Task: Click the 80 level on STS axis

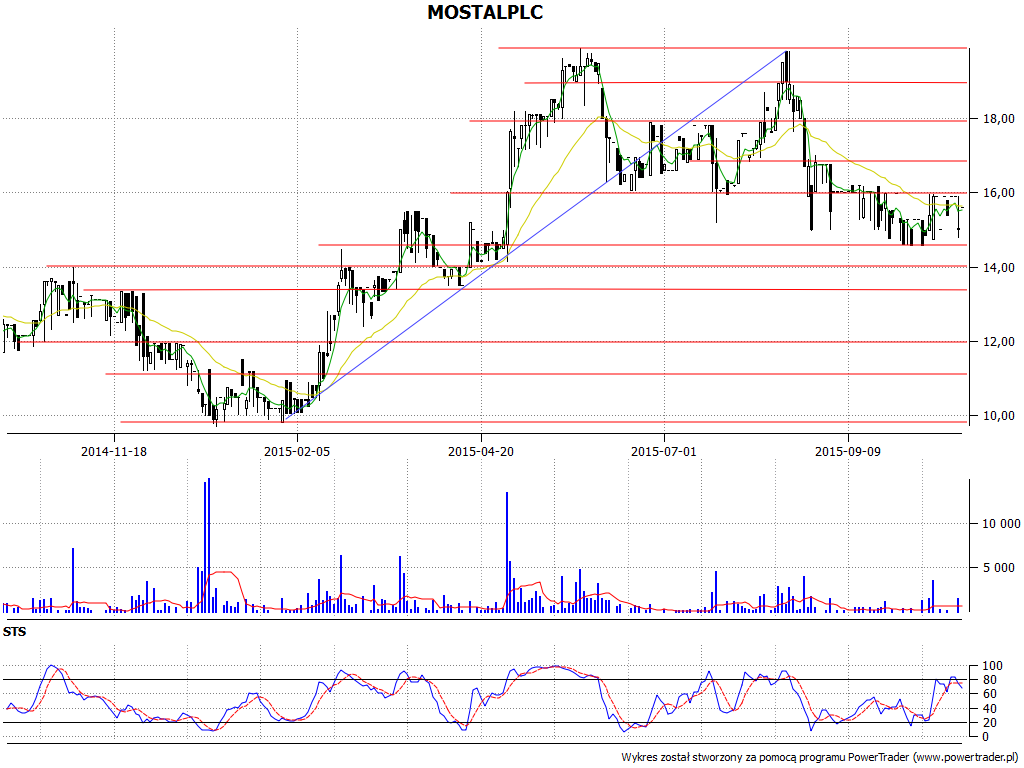Action: pos(989,680)
